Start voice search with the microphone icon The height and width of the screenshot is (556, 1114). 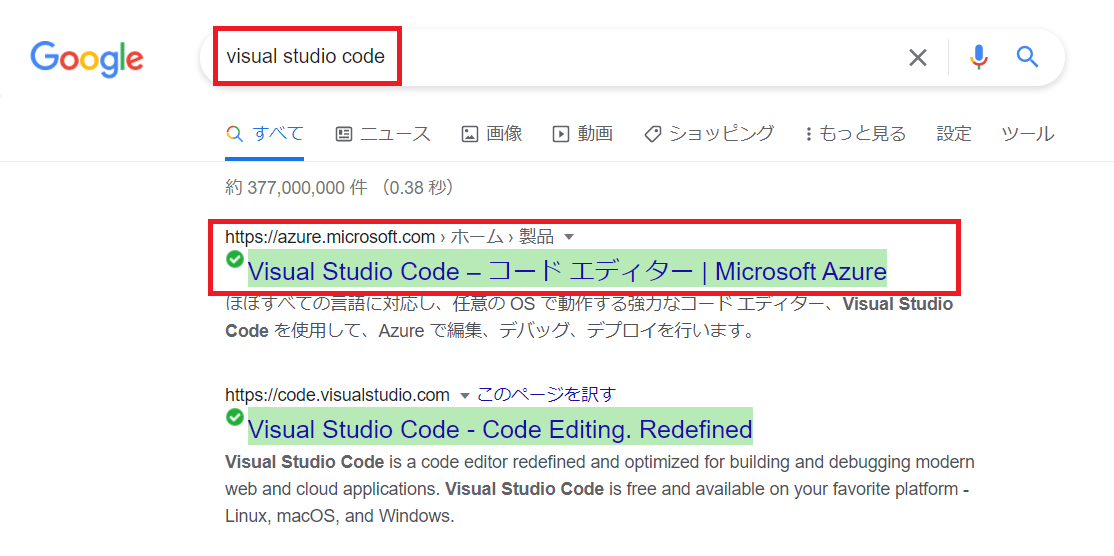point(979,57)
